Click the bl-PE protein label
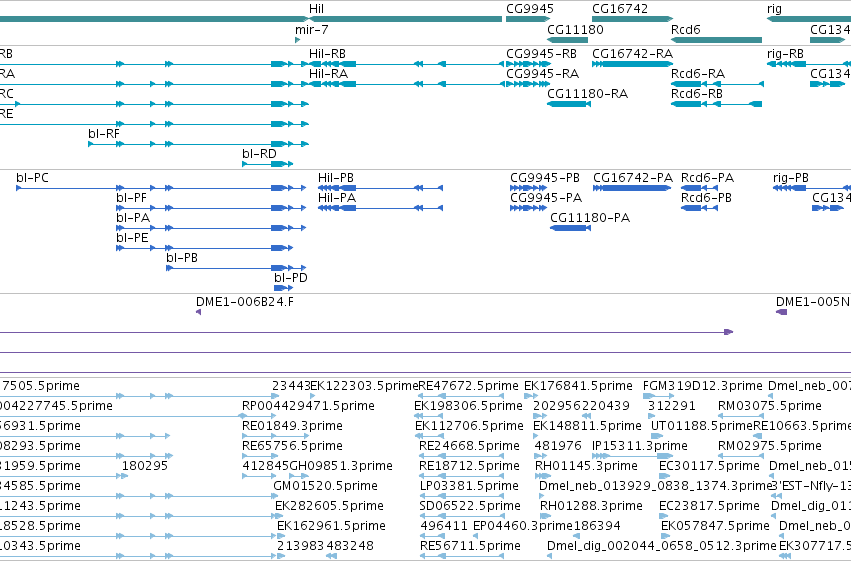The width and height of the screenshot is (851, 561). pos(132,238)
